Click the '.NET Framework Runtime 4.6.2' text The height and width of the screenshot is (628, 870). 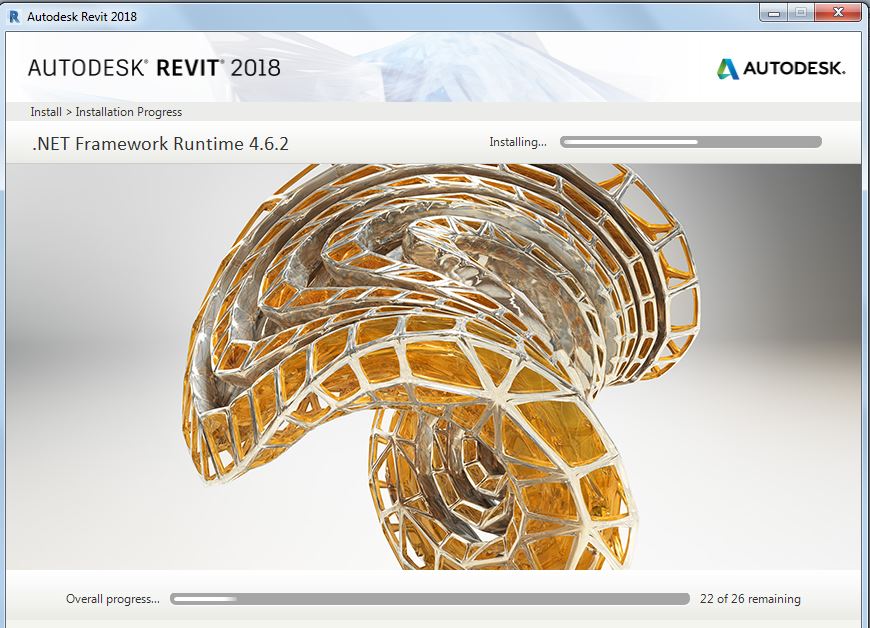click(160, 144)
